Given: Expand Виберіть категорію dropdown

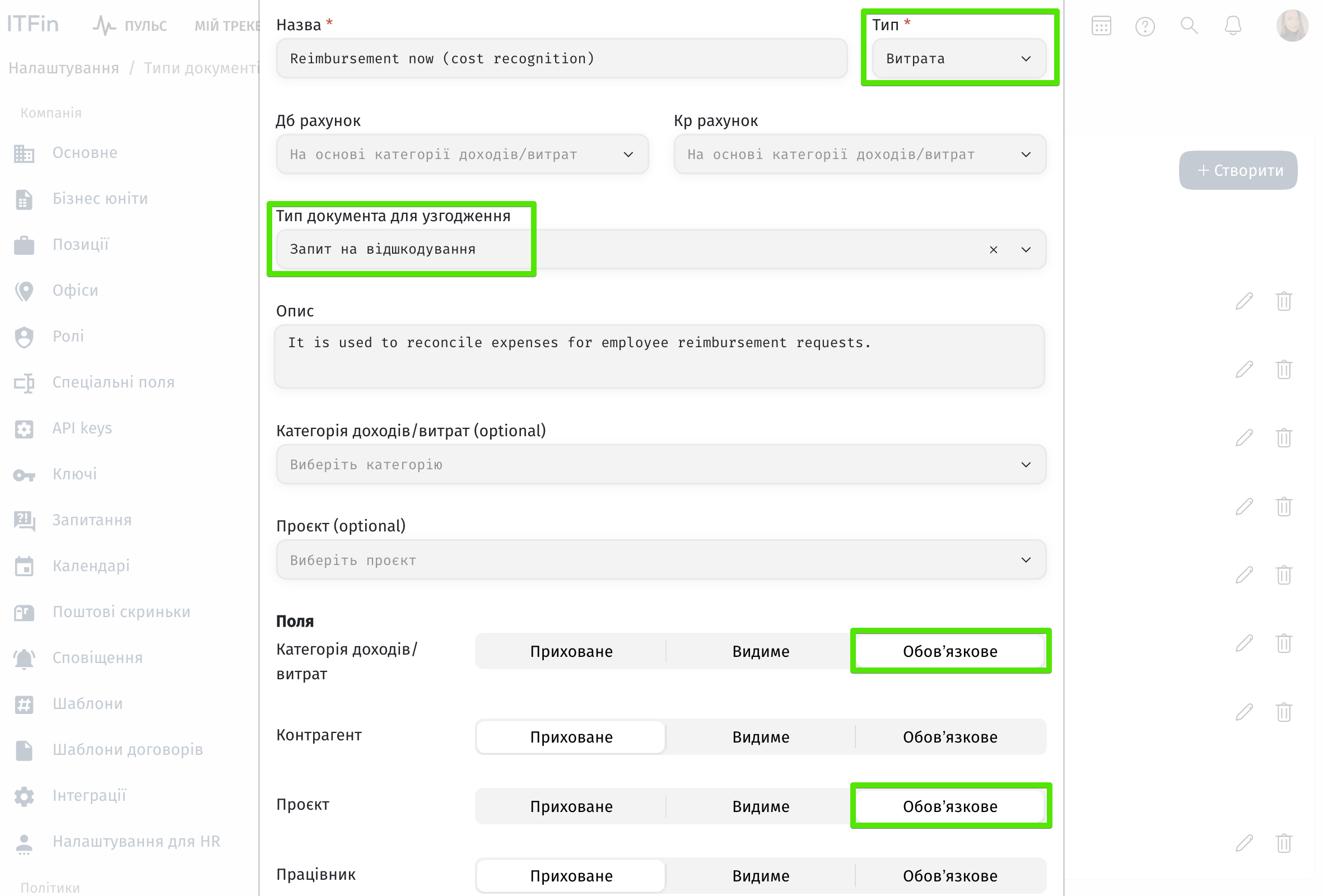Looking at the screenshot, I should (x=660, y=464).
